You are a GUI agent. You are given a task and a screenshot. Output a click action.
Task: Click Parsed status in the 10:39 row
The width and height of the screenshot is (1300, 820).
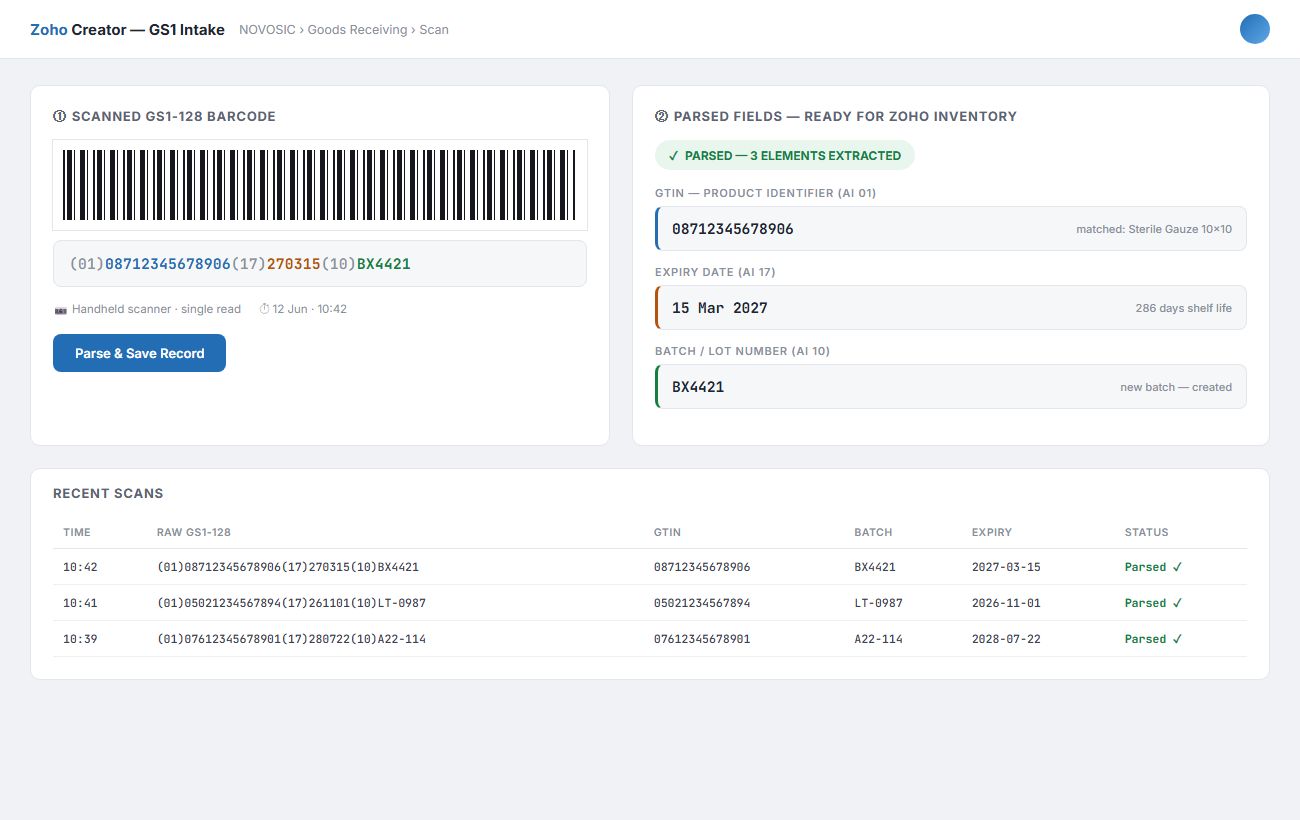pos(1154,639)
